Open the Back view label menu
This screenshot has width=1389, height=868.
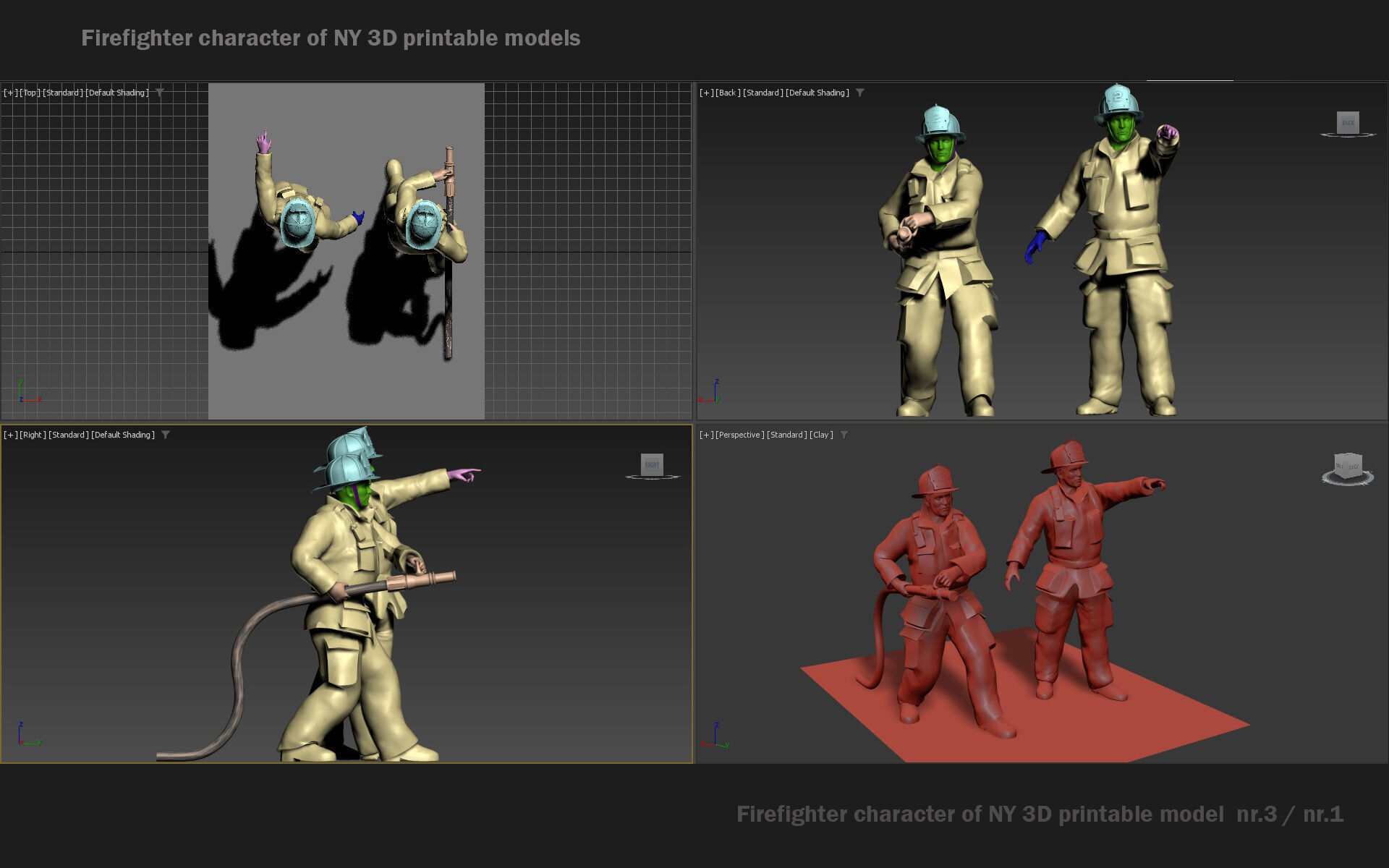pyautogui.click(x=728, y=93)
